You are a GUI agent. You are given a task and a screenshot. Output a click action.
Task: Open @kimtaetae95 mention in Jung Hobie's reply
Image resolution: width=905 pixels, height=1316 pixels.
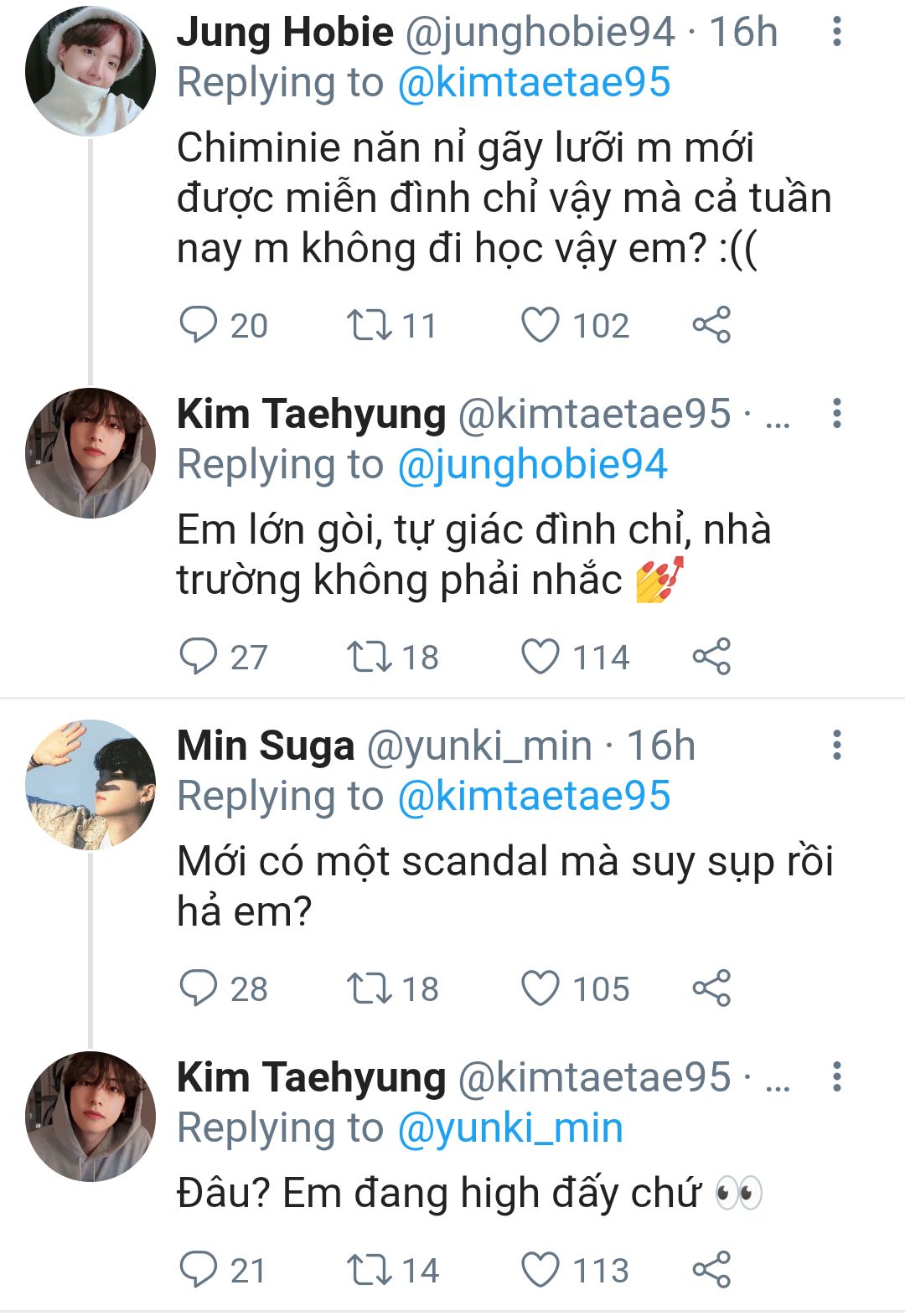pos(533,82)
